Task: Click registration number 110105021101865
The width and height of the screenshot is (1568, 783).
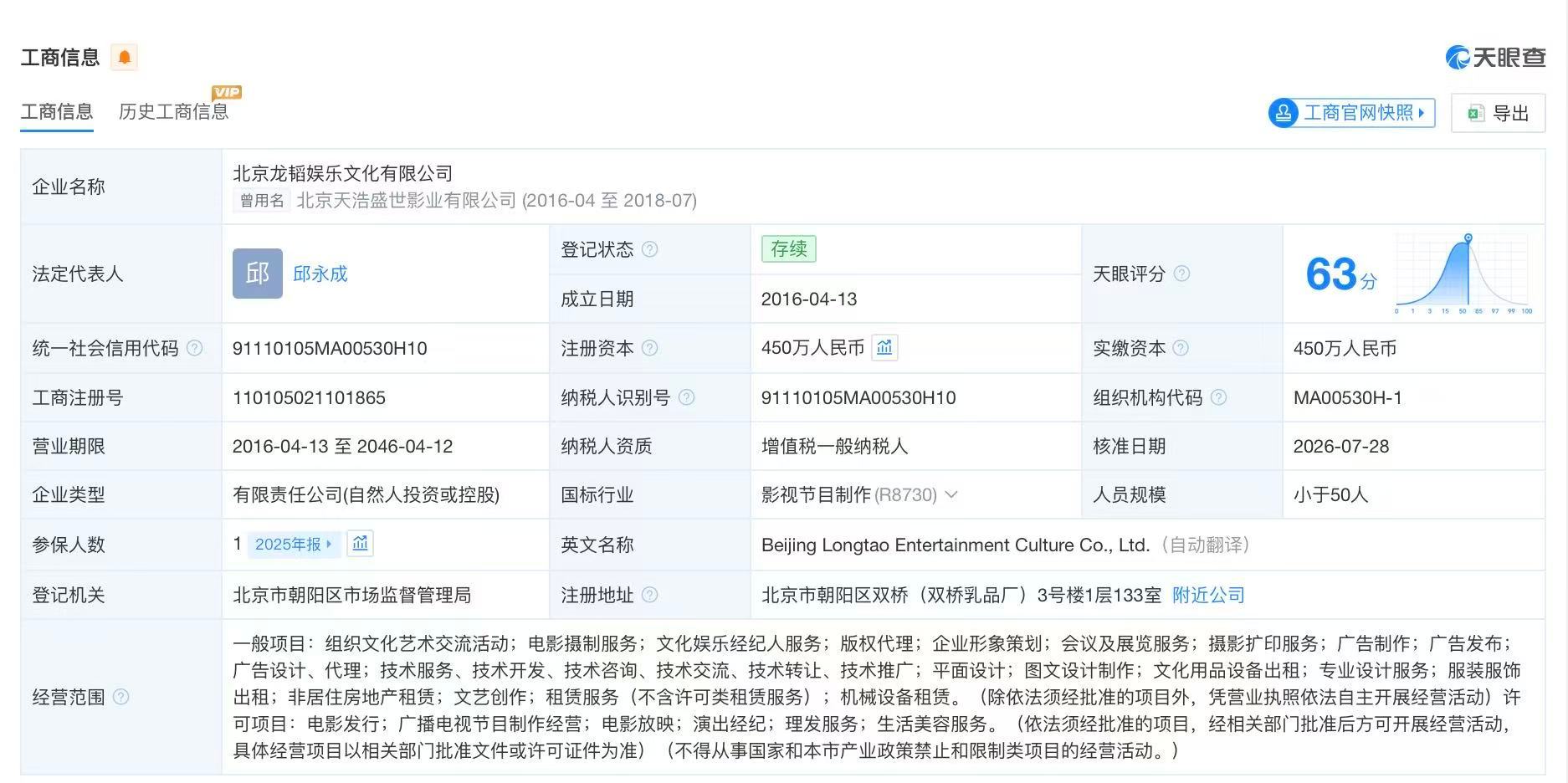Action: pos(309,397)
